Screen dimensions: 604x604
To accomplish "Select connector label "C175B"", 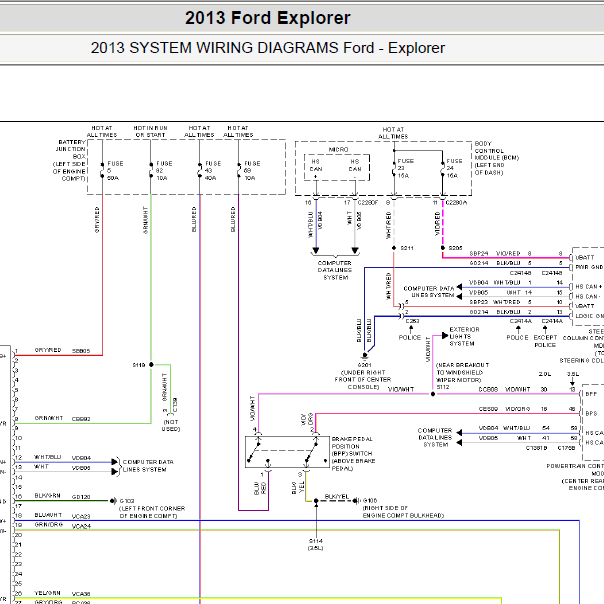I will tap(566, 448).
